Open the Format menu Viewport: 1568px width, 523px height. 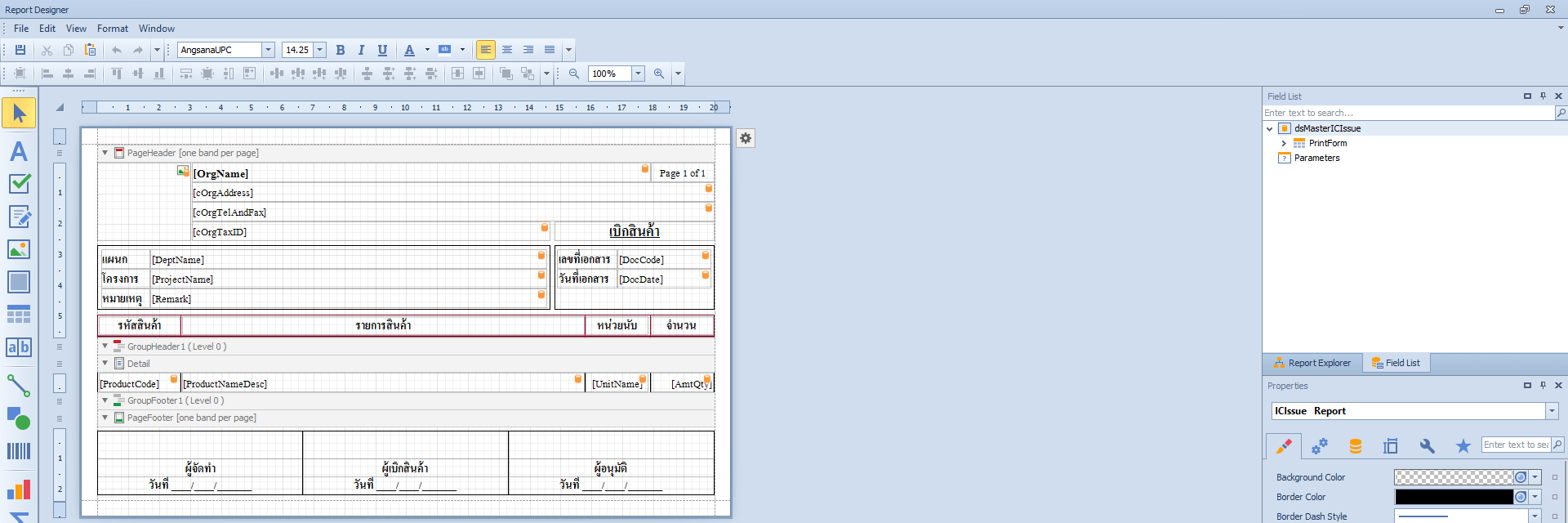click(x=113, y=29)
